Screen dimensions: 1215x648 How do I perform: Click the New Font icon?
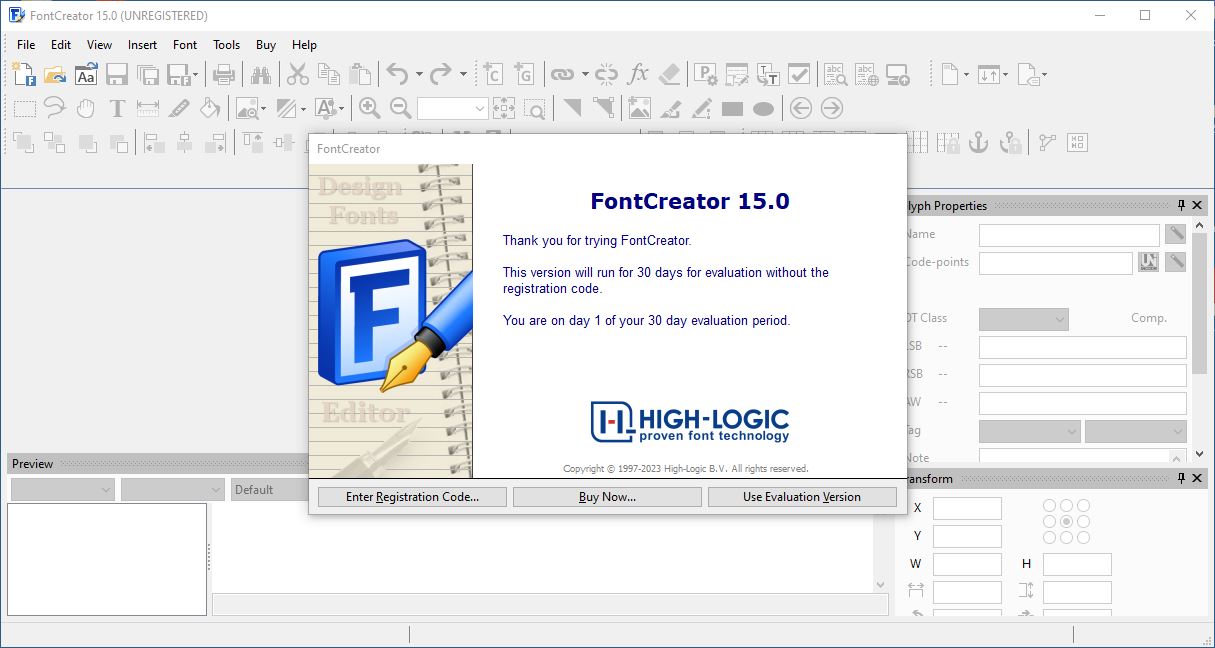point(24,73)
